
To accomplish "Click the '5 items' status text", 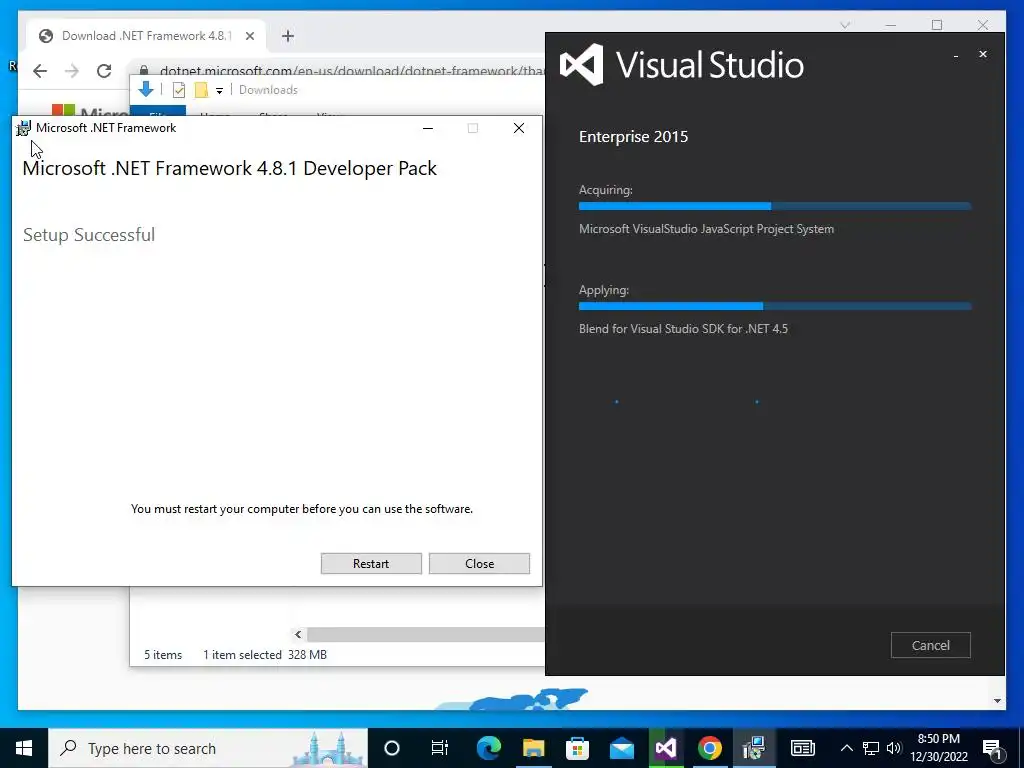I will pos(163,654).
